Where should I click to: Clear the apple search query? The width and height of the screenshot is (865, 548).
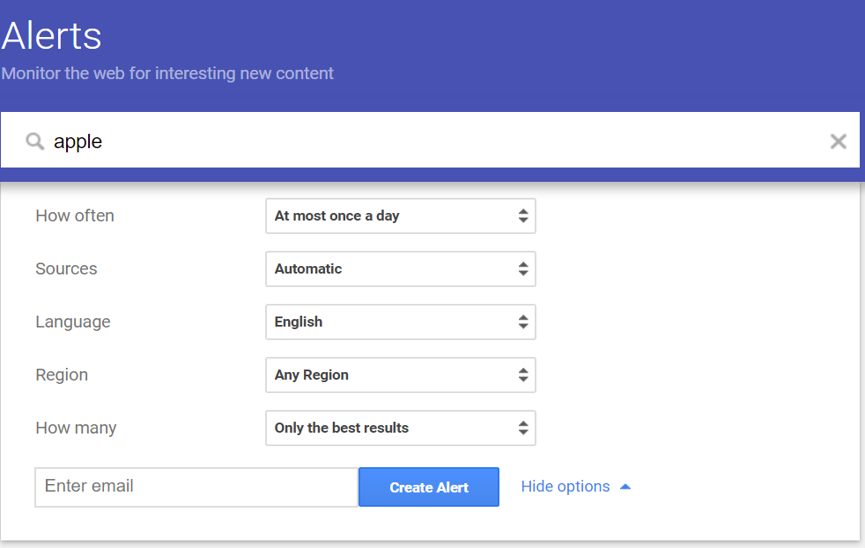click(838, 141)
